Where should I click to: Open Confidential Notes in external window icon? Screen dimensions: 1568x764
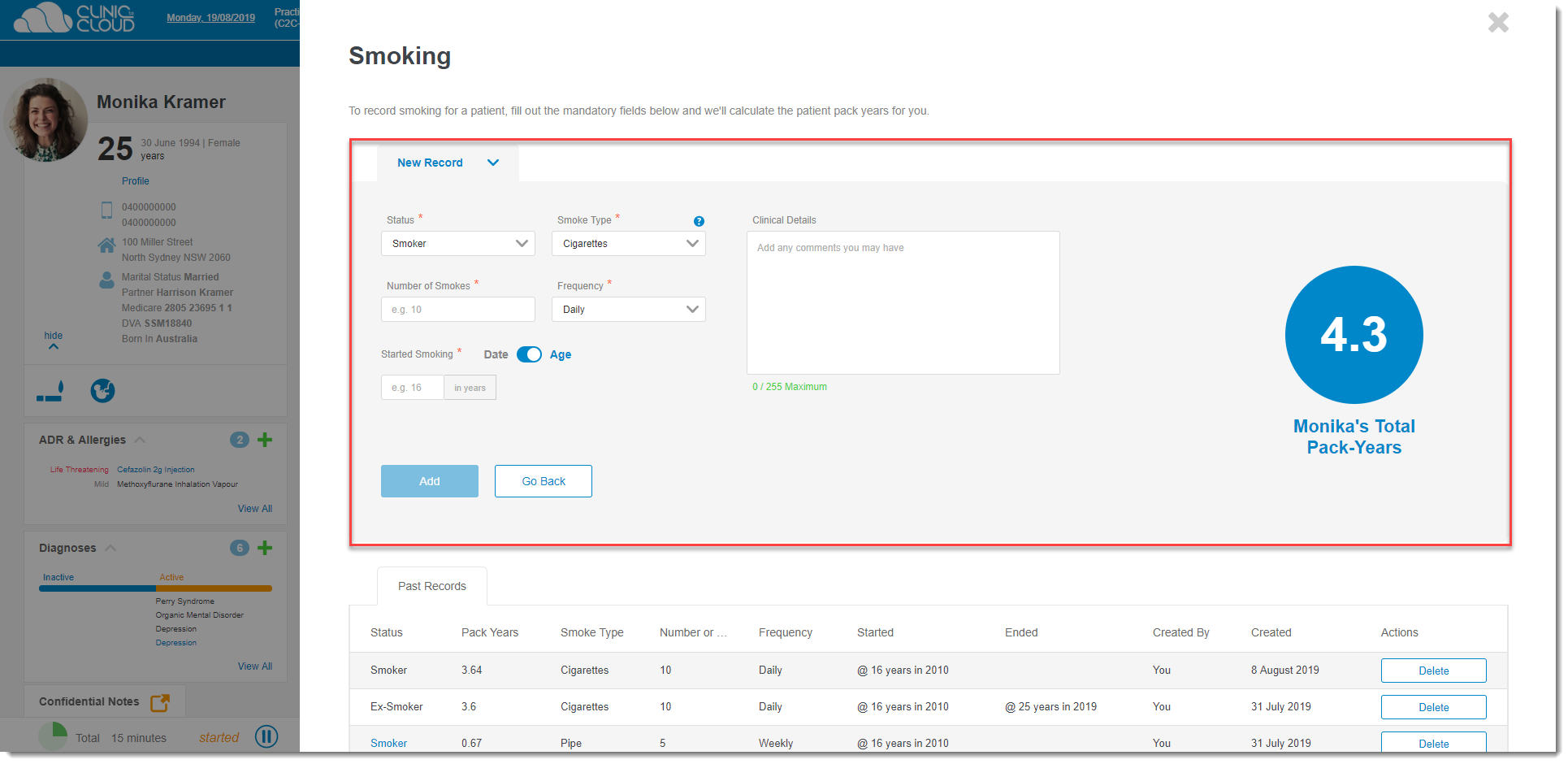[x=160, y=702]
